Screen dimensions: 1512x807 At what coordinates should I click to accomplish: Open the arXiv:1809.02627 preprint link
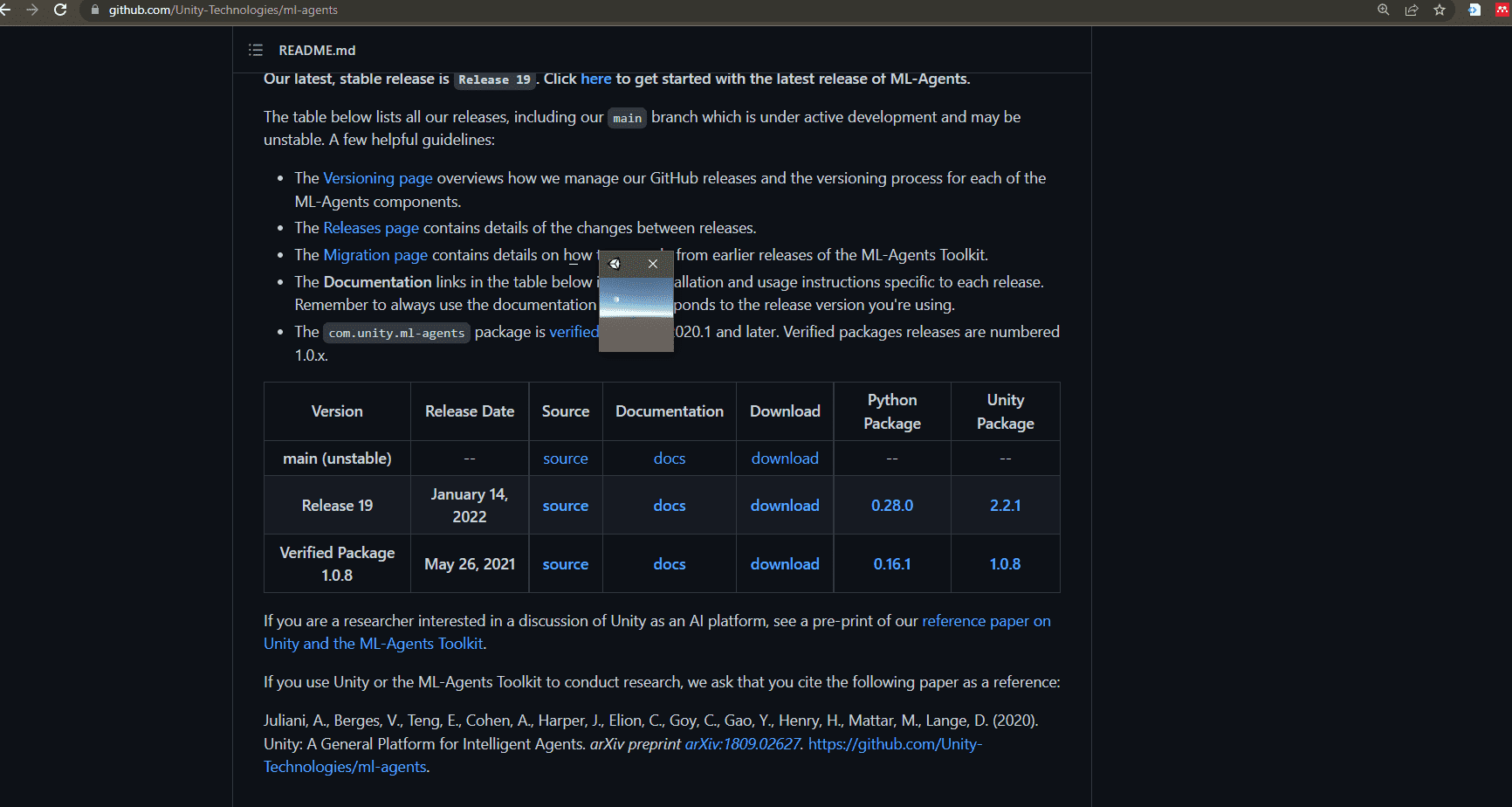pyautogui.click(x=743, y=744)
